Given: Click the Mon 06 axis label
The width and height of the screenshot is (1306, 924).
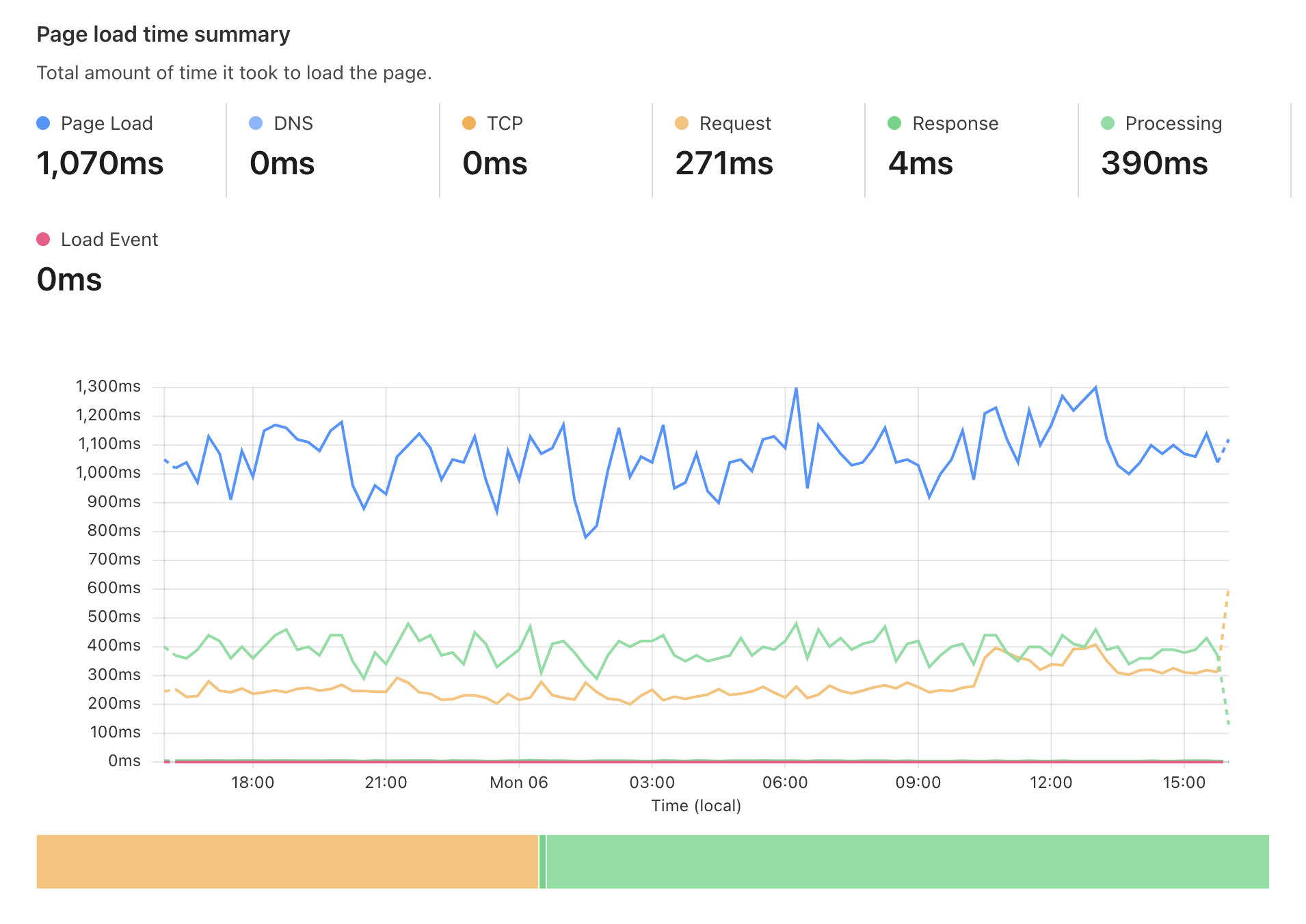Looking at the screenshot, I should [518, 782].
